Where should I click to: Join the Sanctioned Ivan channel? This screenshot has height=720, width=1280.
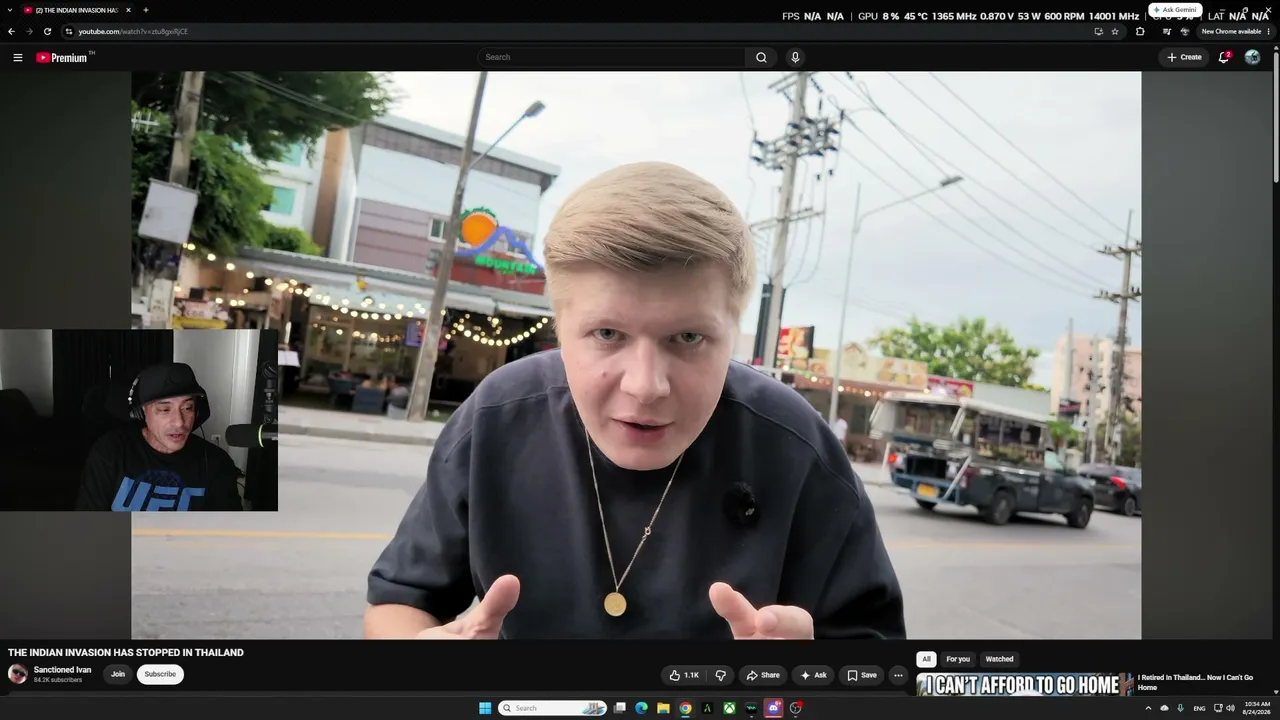[118, 674]
